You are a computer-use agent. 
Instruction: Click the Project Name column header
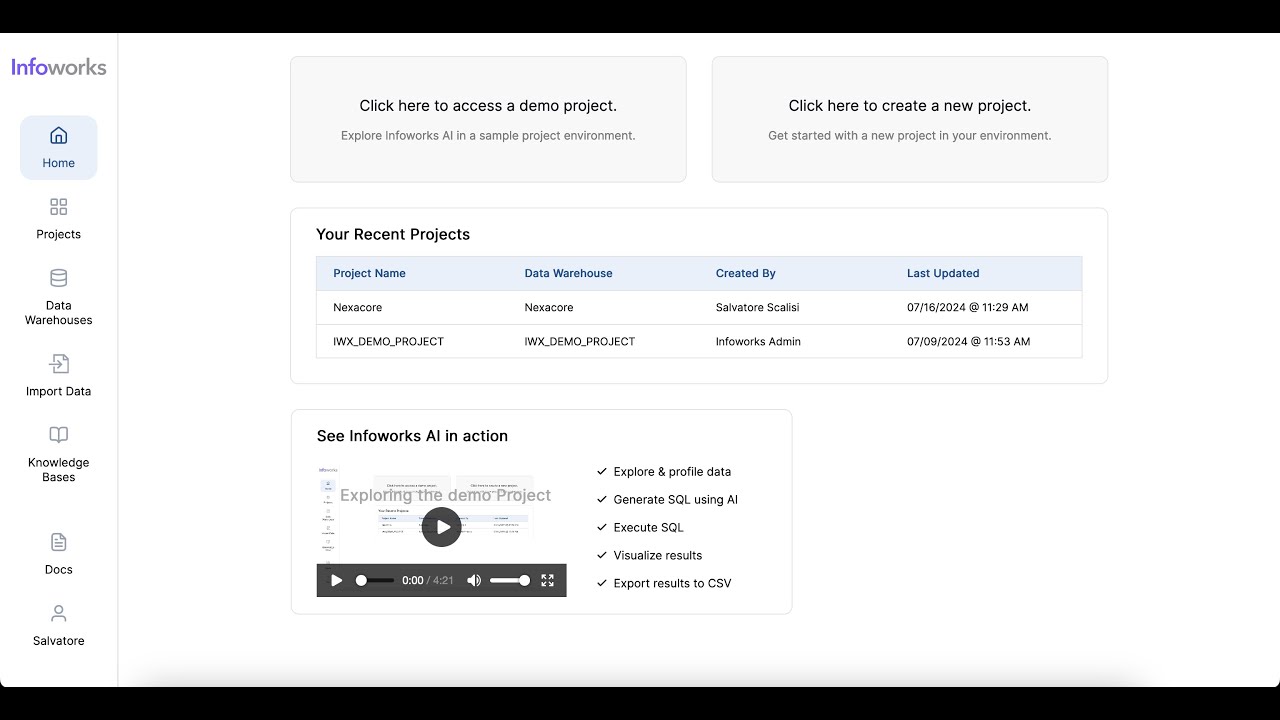369,273
